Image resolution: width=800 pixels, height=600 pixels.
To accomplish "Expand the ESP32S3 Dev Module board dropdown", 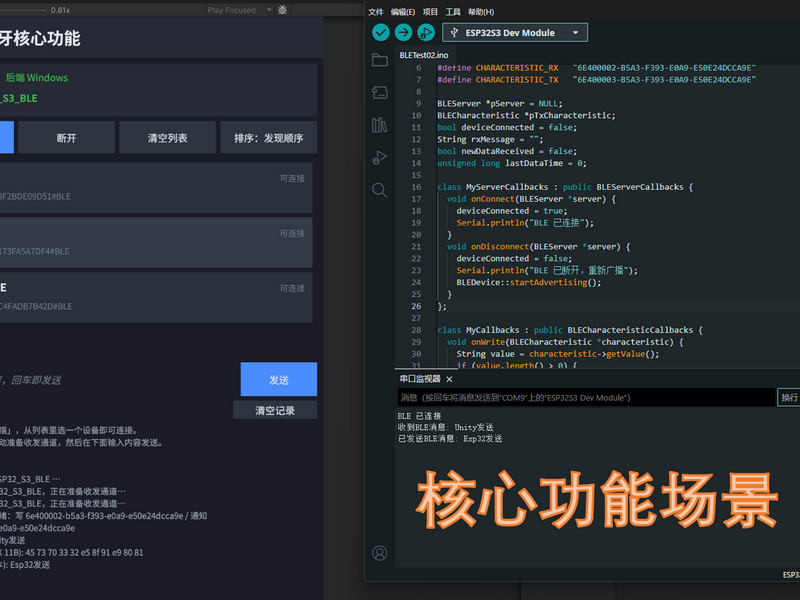I will coord(515,33).
